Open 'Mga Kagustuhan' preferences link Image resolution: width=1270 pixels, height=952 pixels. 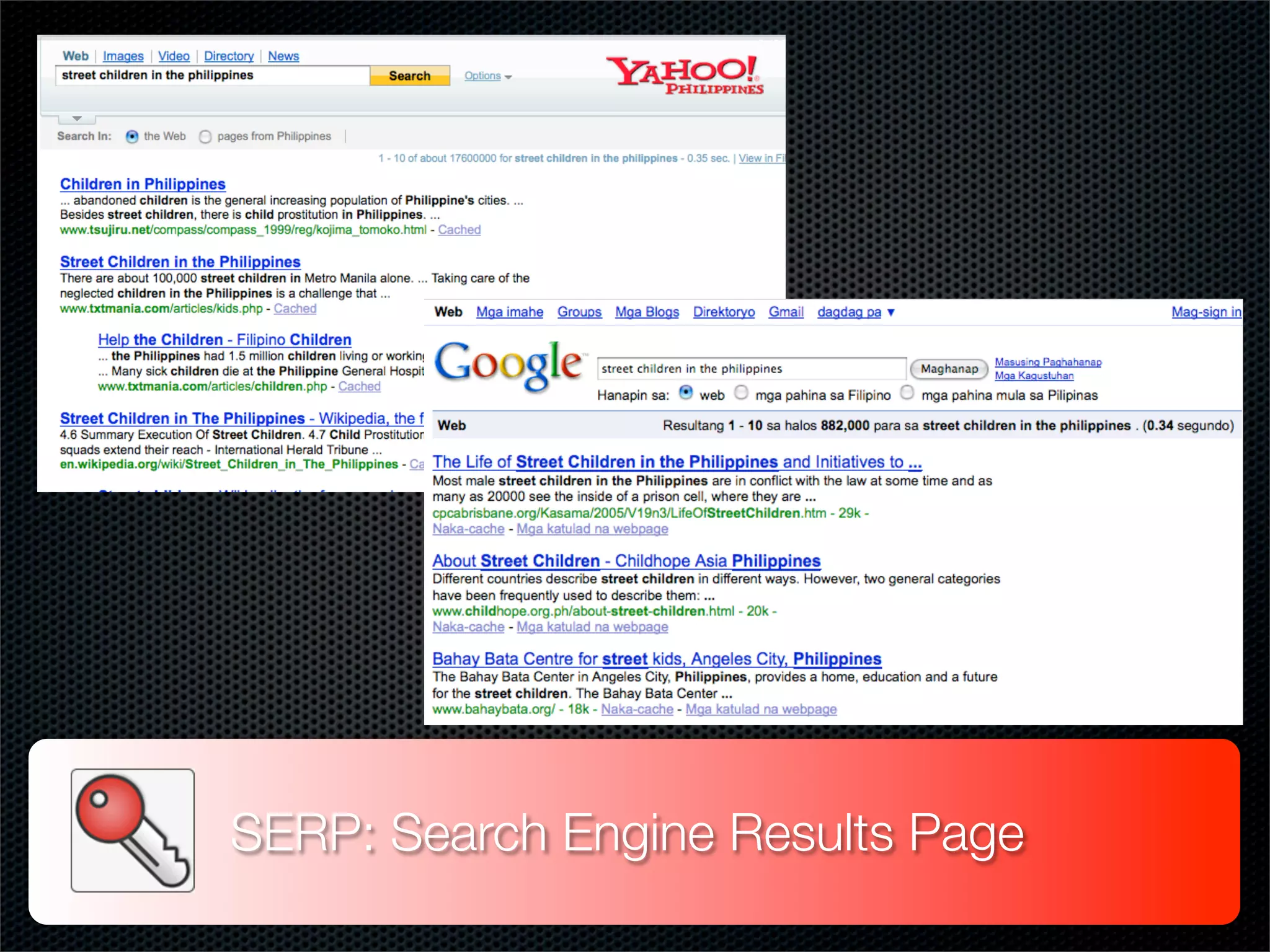pos(1034,376)
